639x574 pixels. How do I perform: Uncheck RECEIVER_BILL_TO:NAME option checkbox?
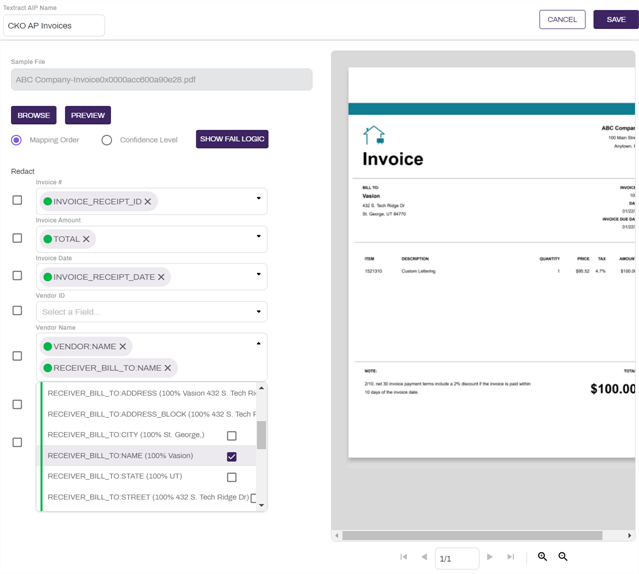pos(231,457)
